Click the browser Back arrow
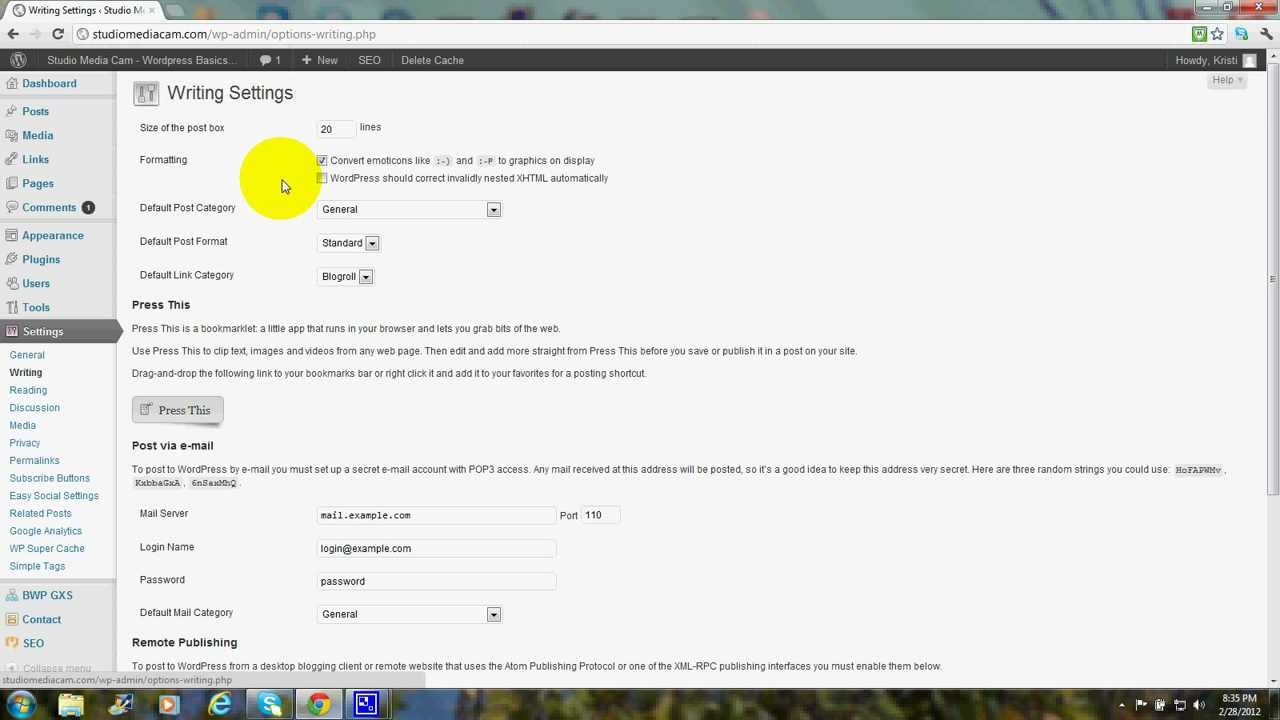This screenshot has width=1280, height=720. point(13,34)
